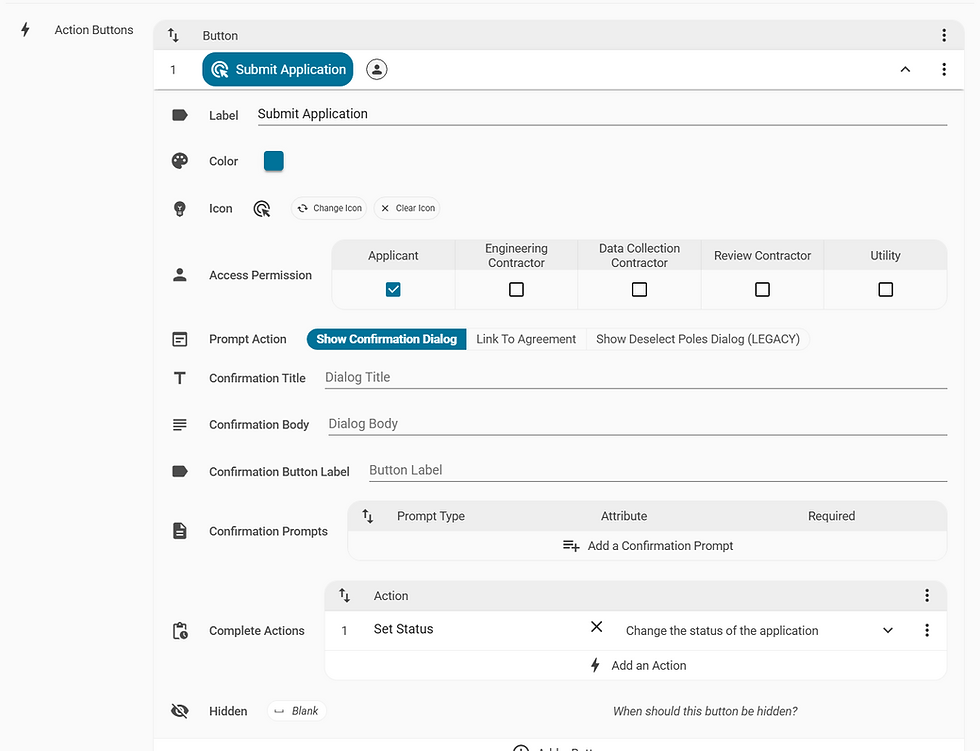Open the Submit Application row three-dot menu
Viewport: 980px width, 751px height.
944,69
